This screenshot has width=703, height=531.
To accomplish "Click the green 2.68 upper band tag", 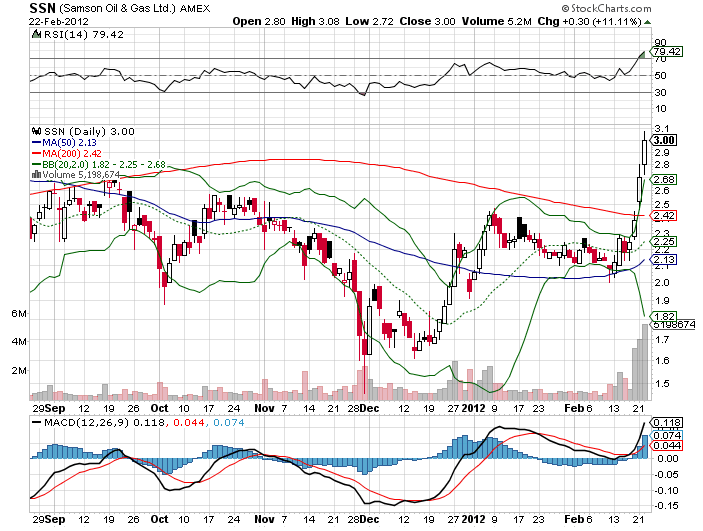I will click(663, 179).
